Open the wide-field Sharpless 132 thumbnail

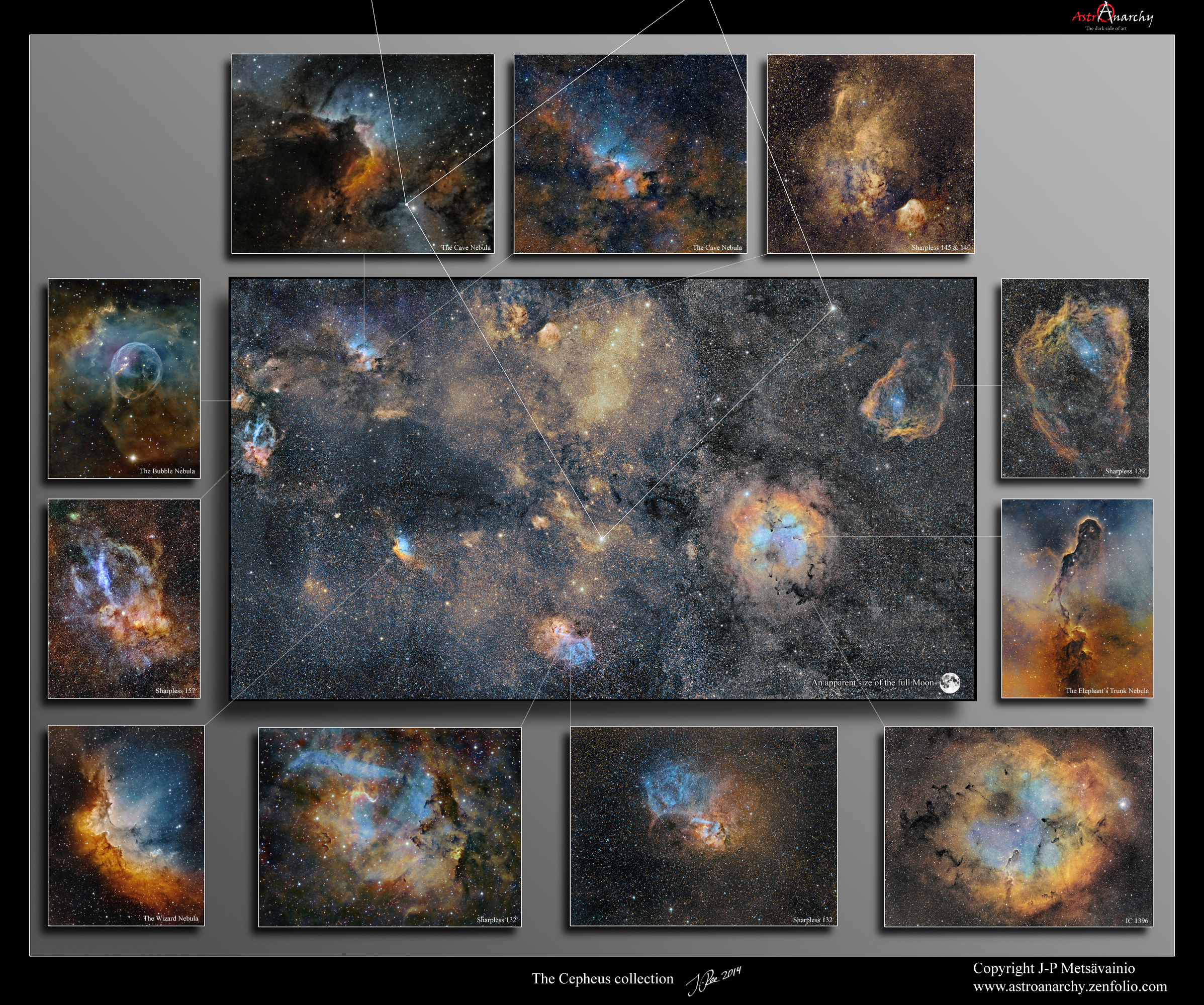[703, 826]
